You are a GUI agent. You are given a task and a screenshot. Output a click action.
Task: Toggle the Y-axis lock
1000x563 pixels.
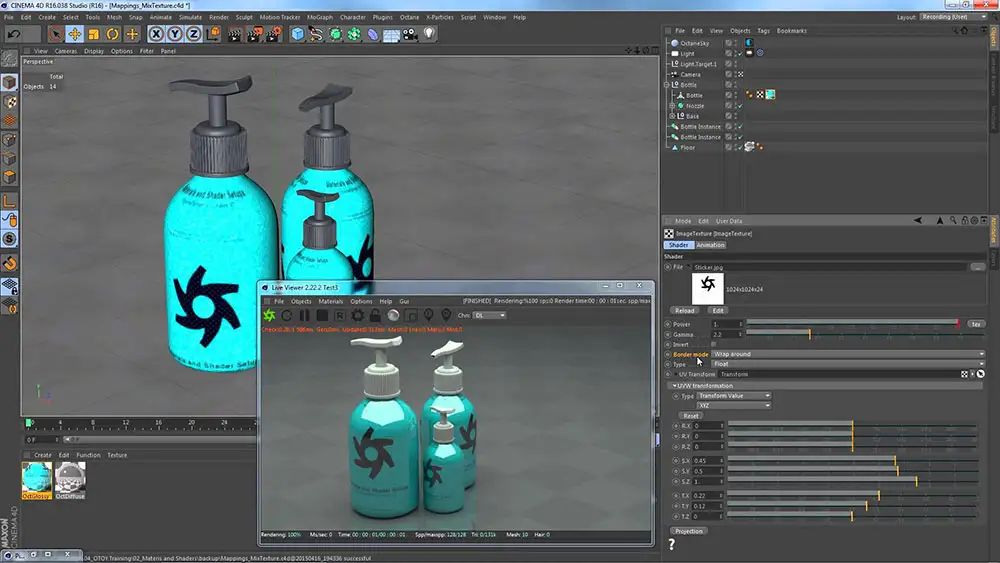click(x=175, y=34)
